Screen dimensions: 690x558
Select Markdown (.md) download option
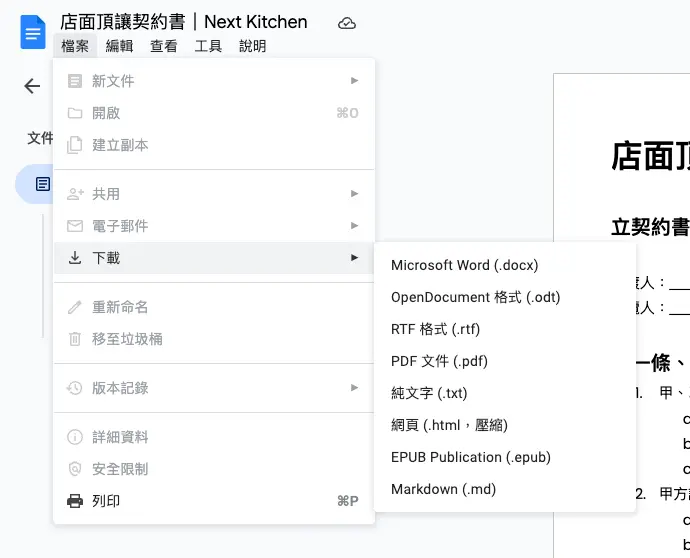click(x=443, y=489)
